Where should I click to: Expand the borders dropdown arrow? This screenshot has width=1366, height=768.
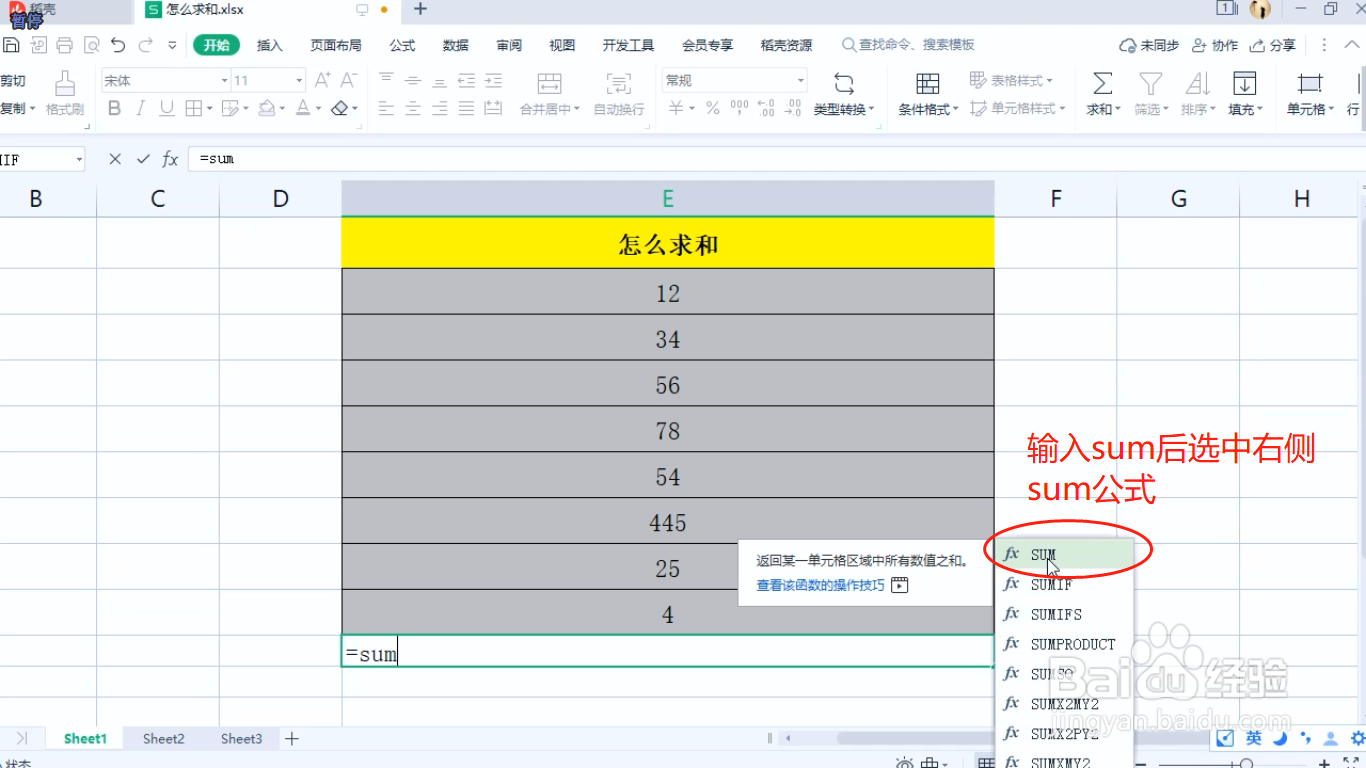point(208,109)
